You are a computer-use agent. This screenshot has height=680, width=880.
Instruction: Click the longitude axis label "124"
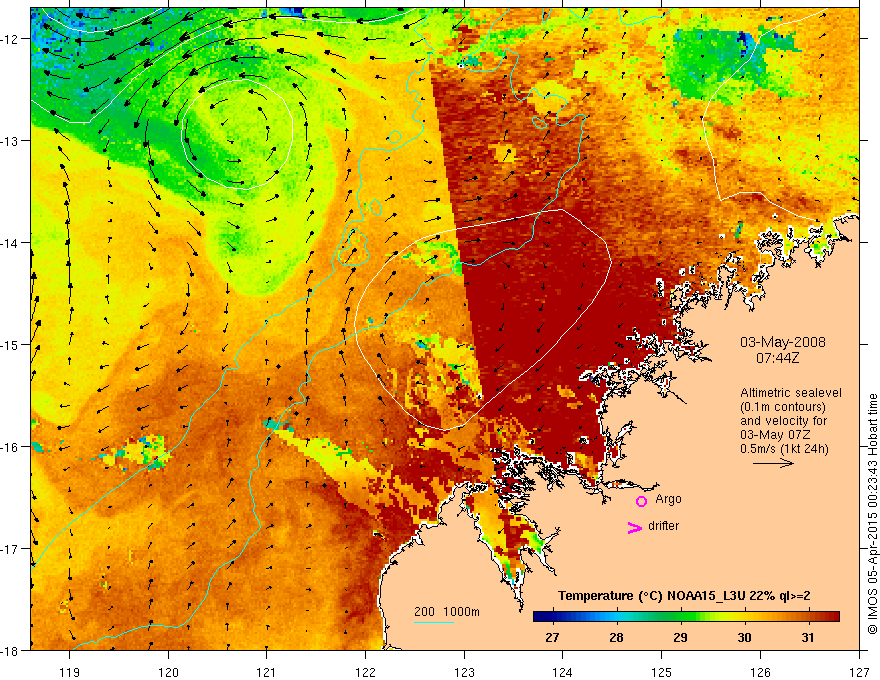(563, 672)
